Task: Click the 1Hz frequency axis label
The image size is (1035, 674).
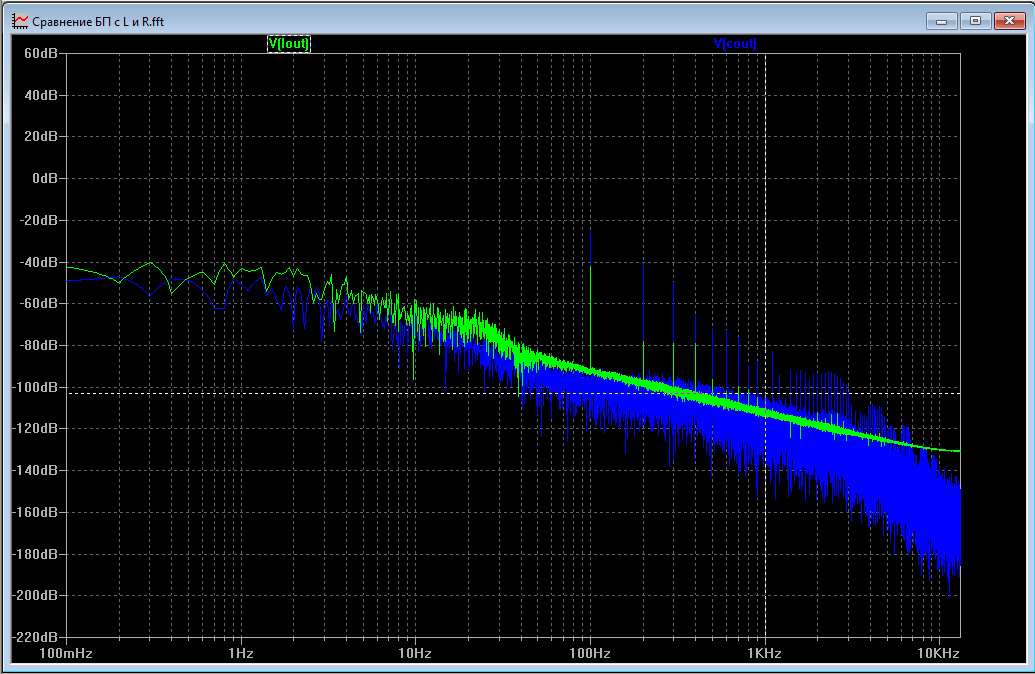Action: pos(241,653)
